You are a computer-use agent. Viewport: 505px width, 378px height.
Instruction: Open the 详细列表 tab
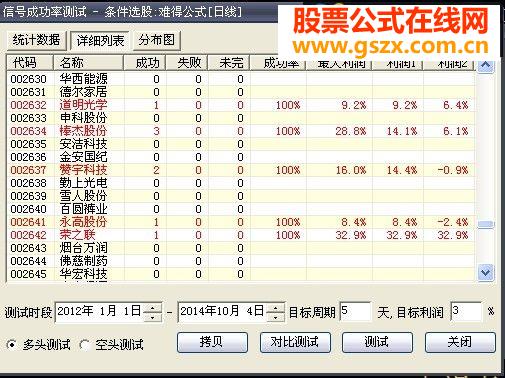(x=100, y=41)
